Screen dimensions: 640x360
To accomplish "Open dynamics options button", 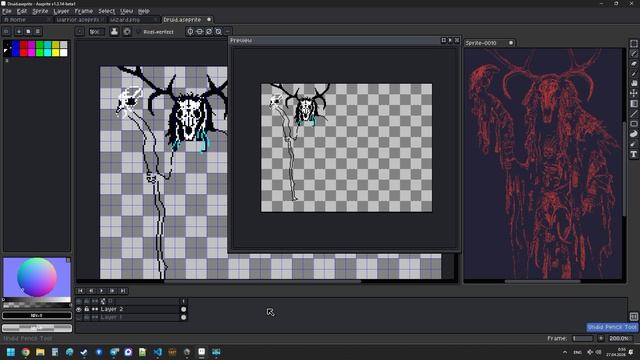I will point(127,31).
